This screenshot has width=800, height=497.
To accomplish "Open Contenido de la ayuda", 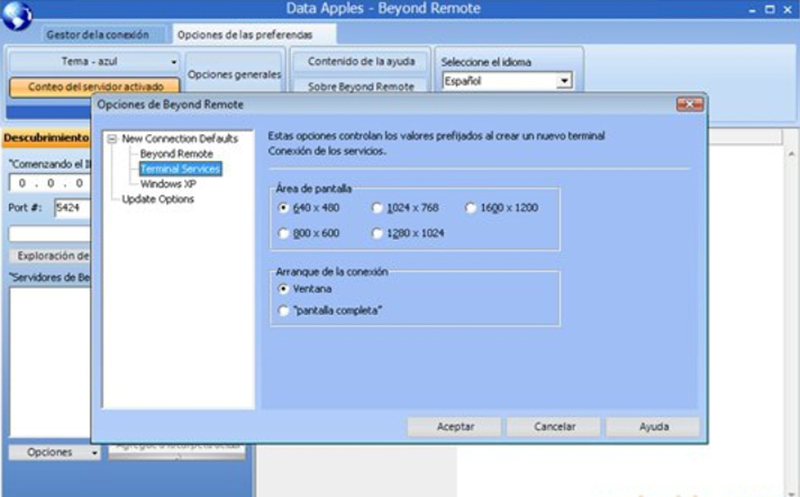I will pyautogui.click(x=361, y=62).
